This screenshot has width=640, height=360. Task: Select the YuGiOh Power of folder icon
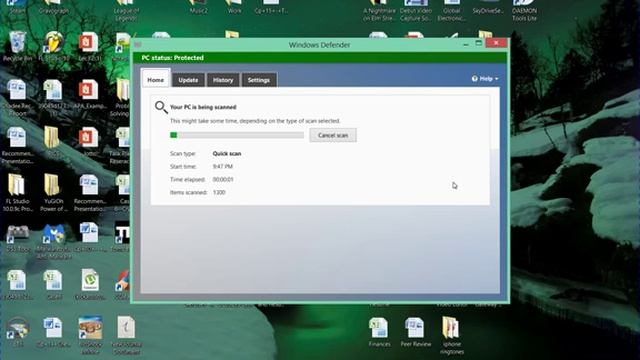(x=53, y=193)
